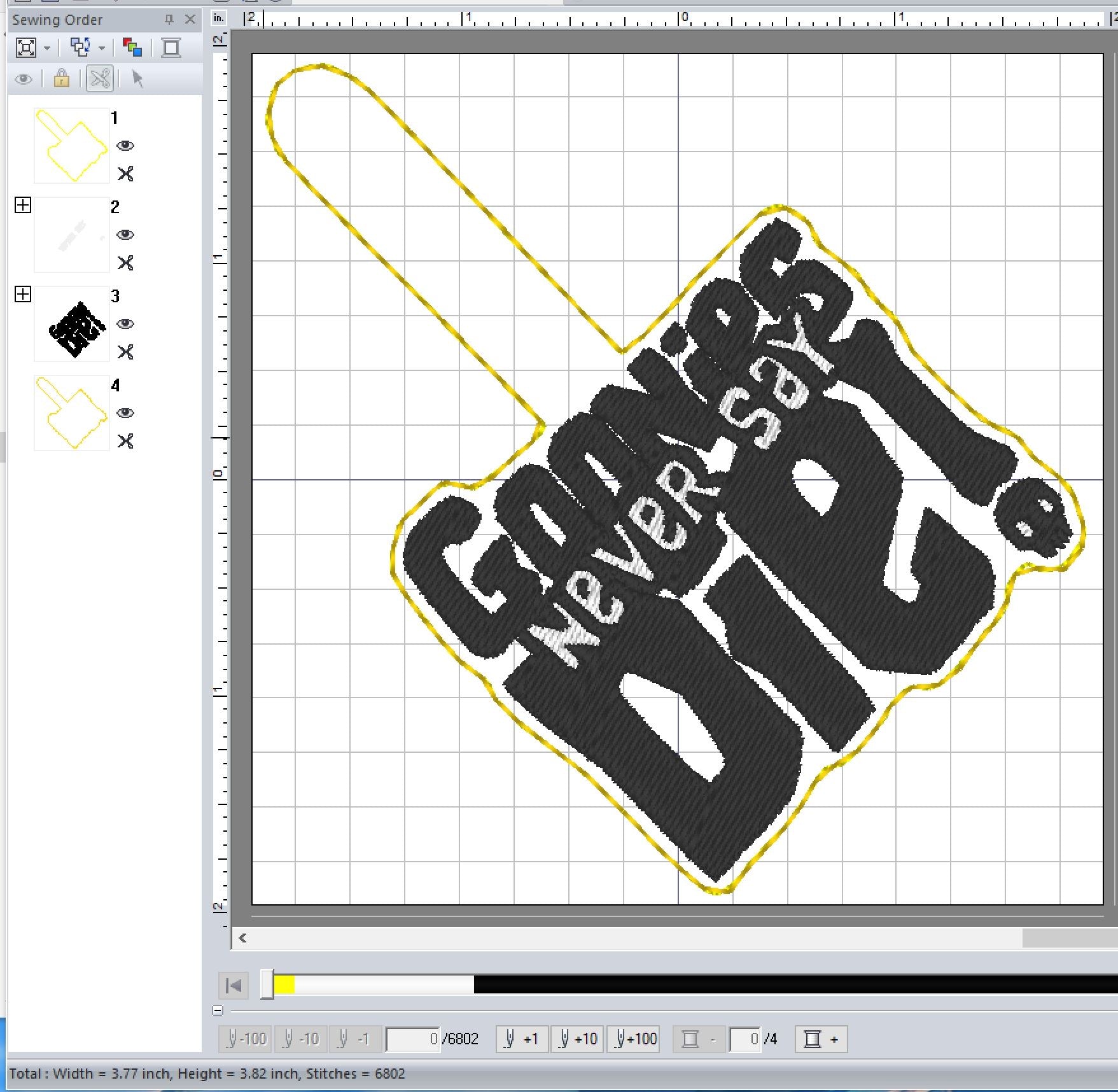Click the '/6802' total stitch count label
Screen dimensions: 1118x1092
click(461, 1039)
